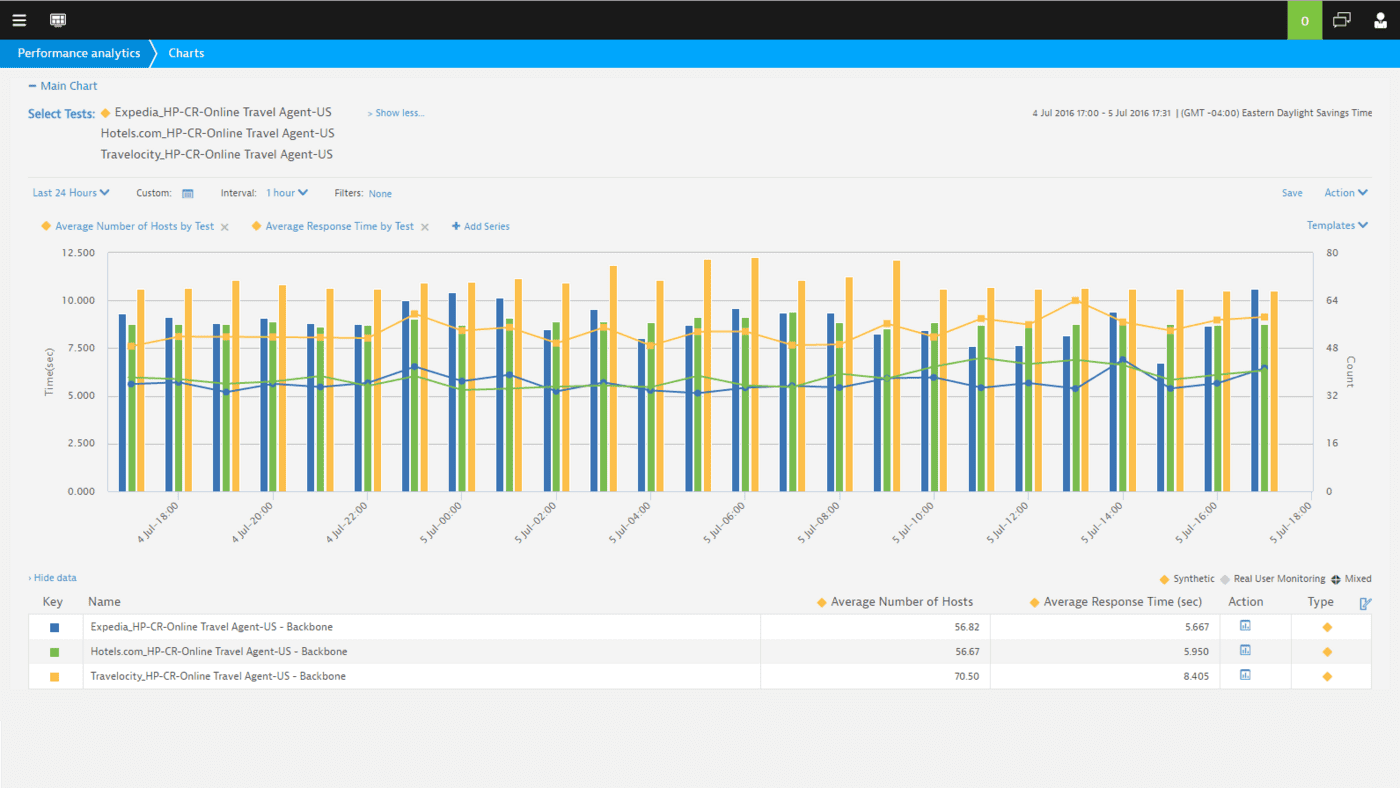Image resolution: width=1400 pixels, height=788 pixels.
Task: Open the user account icon
Action: (1380, 20)
